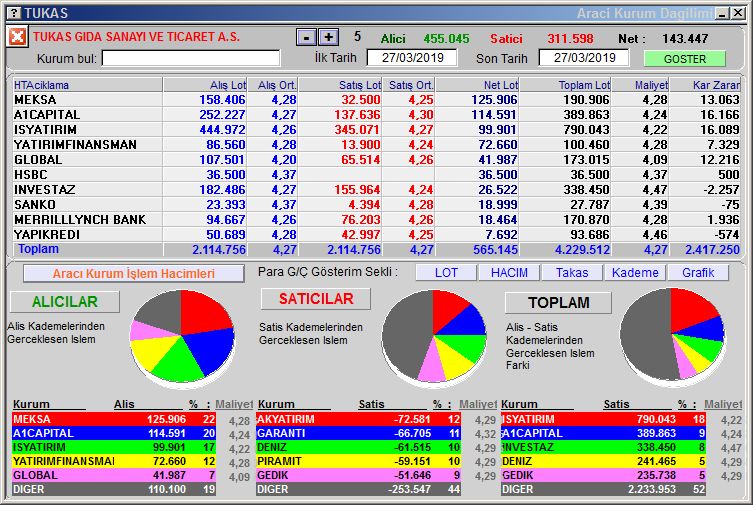Viewport: 753px width, 505px height.
Task: Click the TOPLAM button
Action: 559,302
